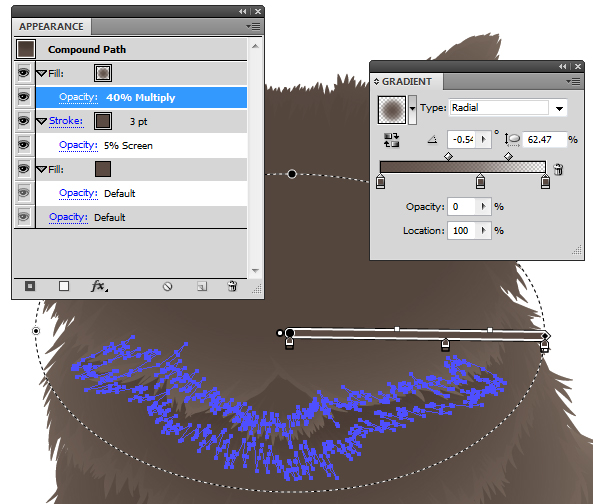Collapse the Stroke disclosure triangle
Viewport: 593px width, 504px height.
click(42, 121)
